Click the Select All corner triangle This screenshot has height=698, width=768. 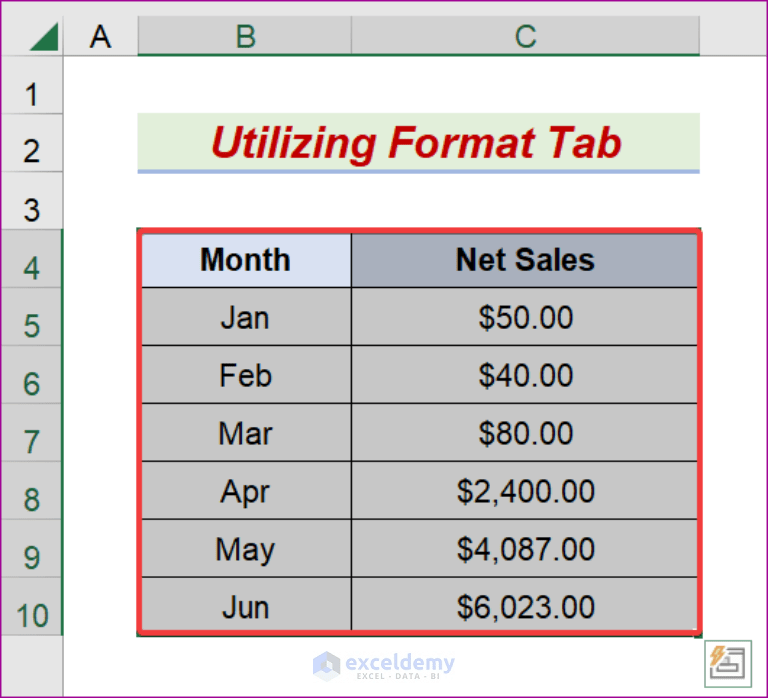44,37
